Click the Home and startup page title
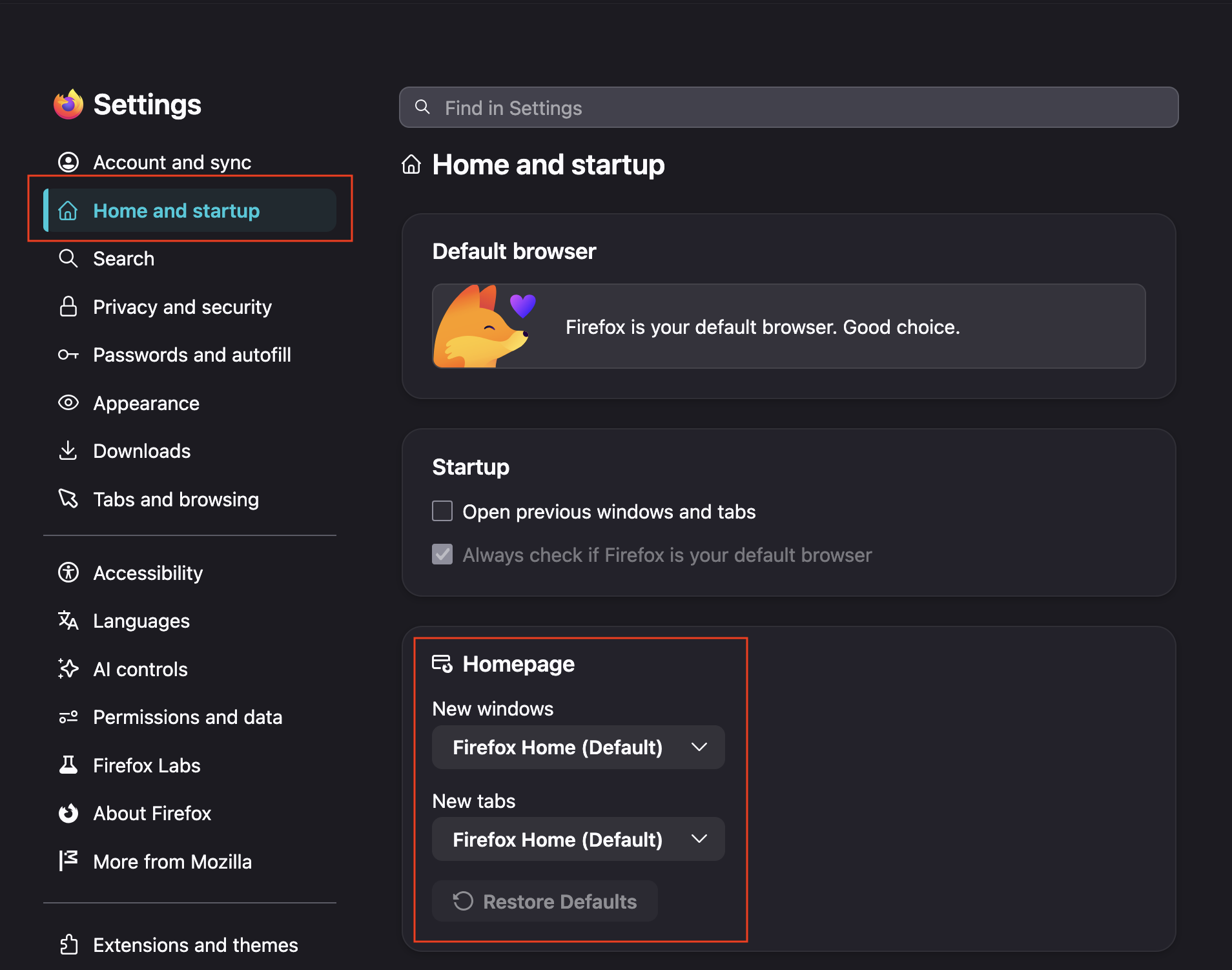1232x970 pixels. pyautogui.click(x=548, y=165)
